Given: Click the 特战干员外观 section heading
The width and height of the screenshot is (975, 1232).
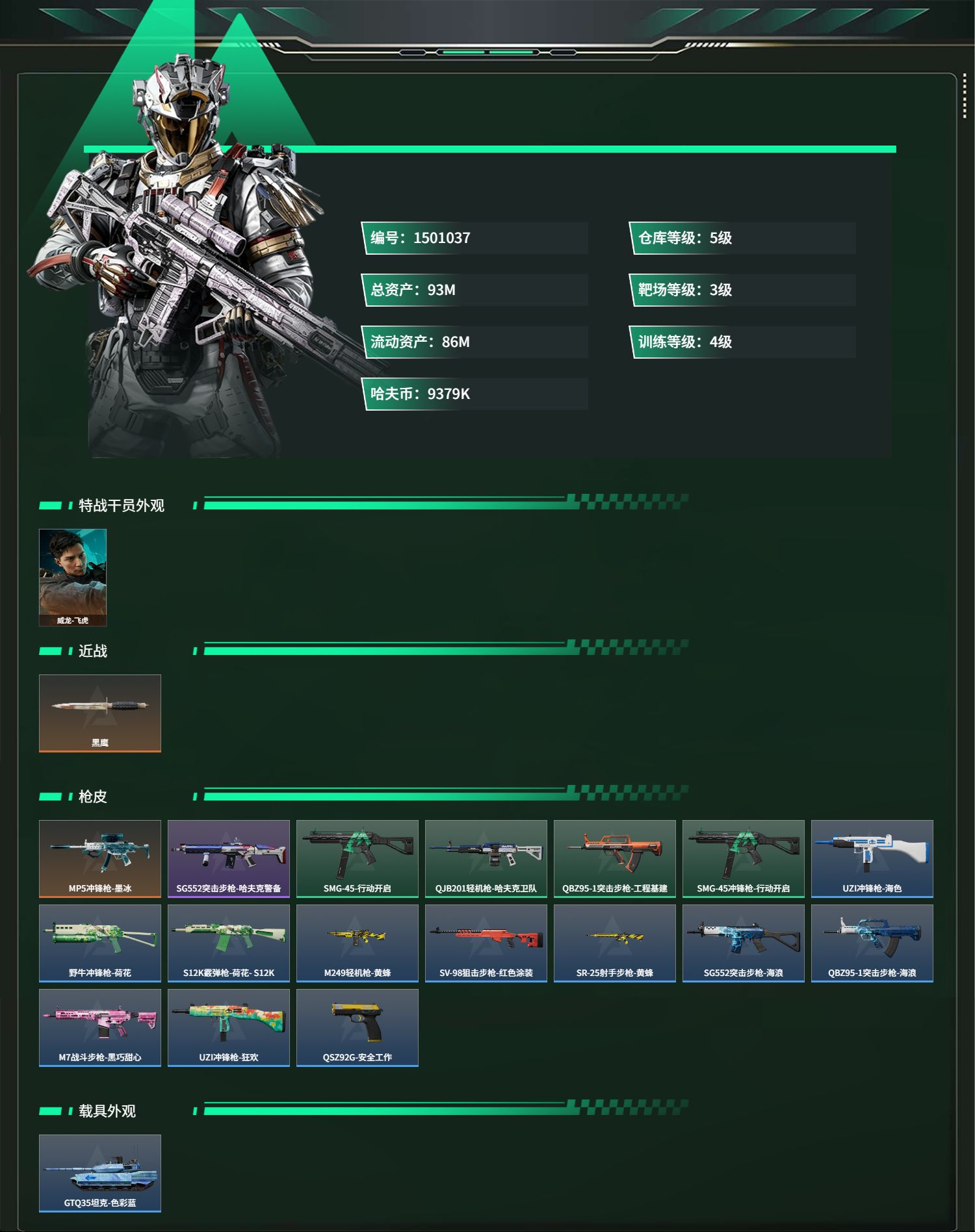Looking at the screenshot, I should point(122,506).
